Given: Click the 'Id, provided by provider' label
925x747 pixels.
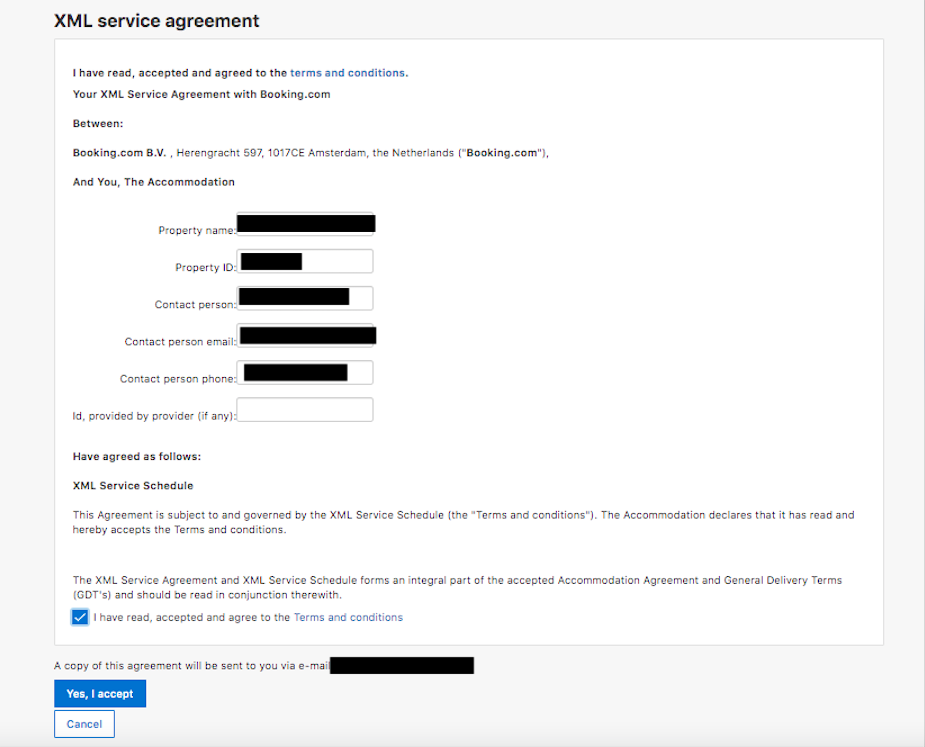Looking at the screenshot, I should pyautogui.click(x=154, y=416).
